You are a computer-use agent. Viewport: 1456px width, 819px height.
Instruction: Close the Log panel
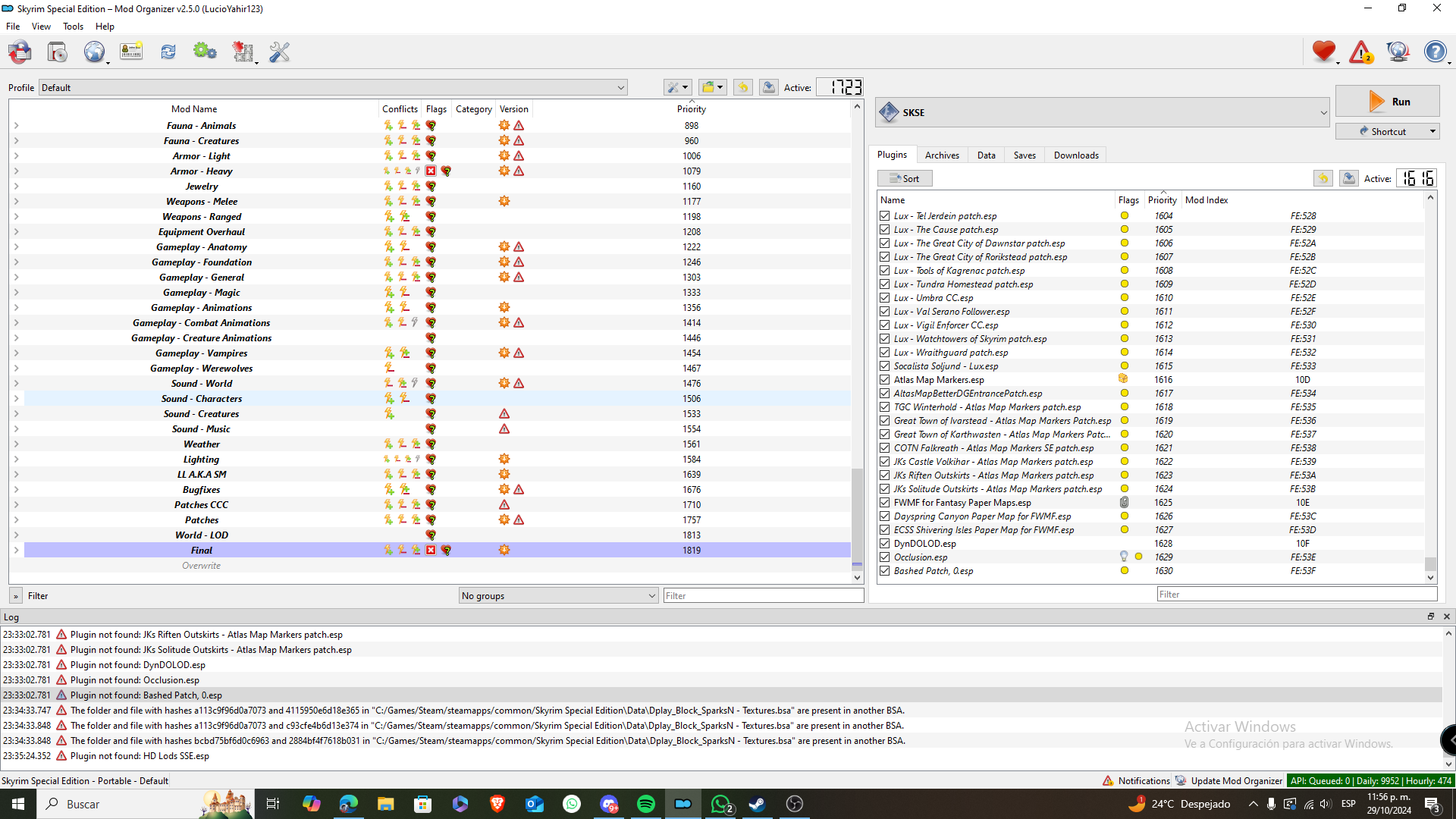click(x=1446, y=617)
